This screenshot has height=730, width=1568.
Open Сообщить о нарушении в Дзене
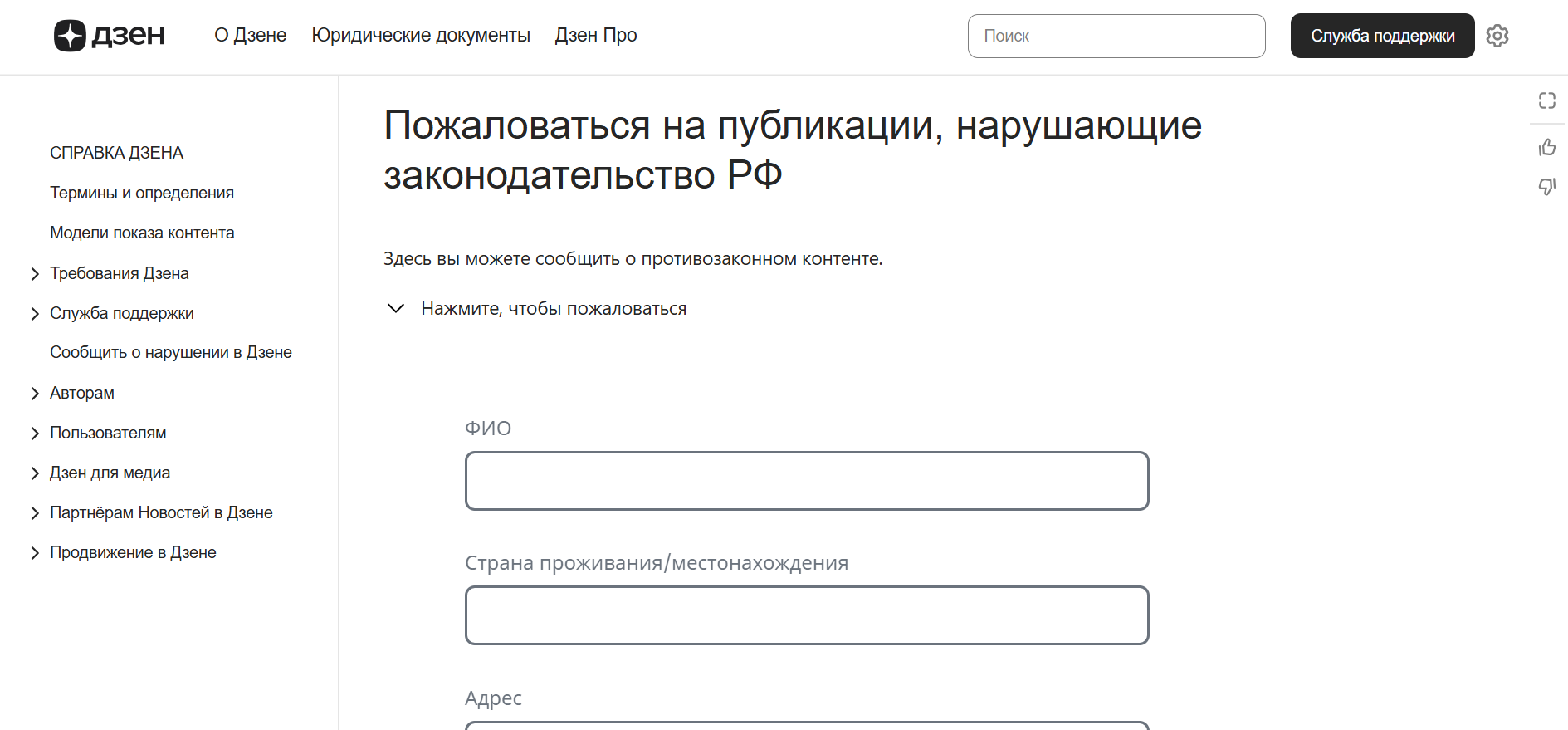pos(171,352)
